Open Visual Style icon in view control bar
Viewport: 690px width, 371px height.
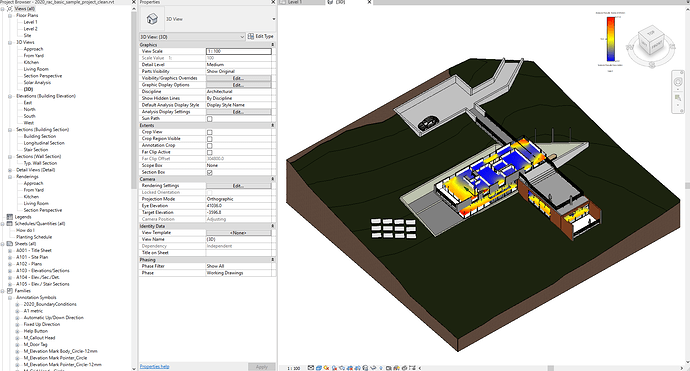(x=319, y=367)
